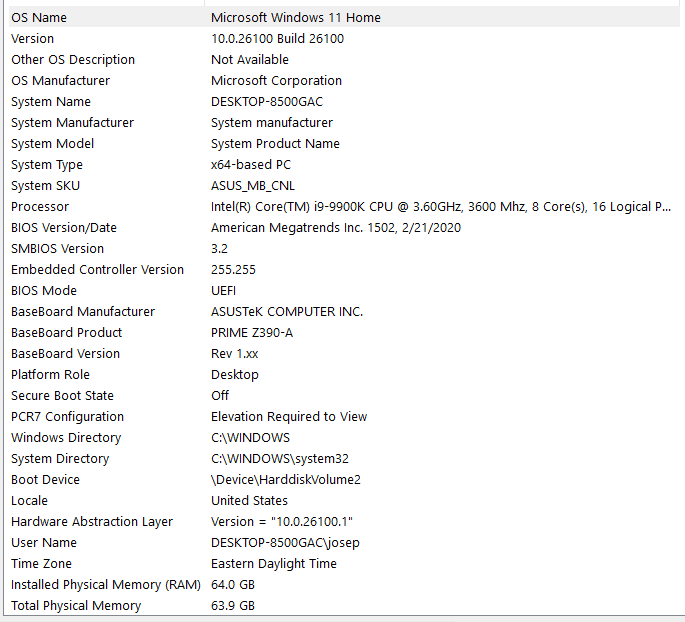The height and width of the screenshot is (622, 685).
Task: Select the Processor row label
Action: [x=40, y=207]
